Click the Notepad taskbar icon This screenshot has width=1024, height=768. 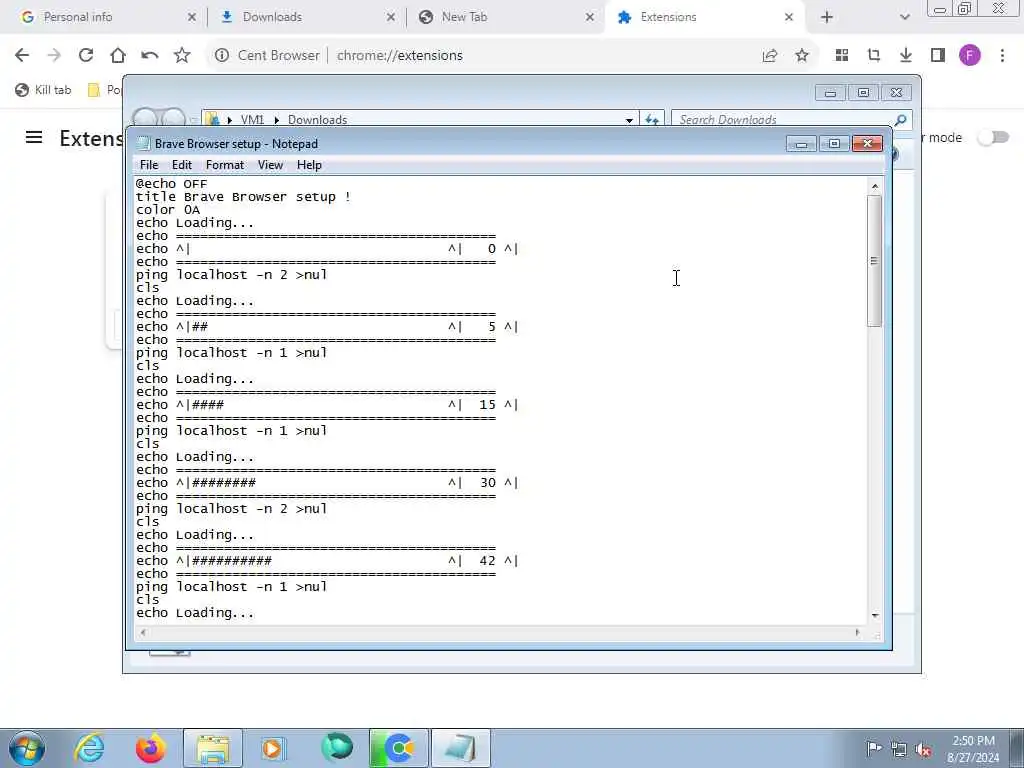tap(460, 748)
